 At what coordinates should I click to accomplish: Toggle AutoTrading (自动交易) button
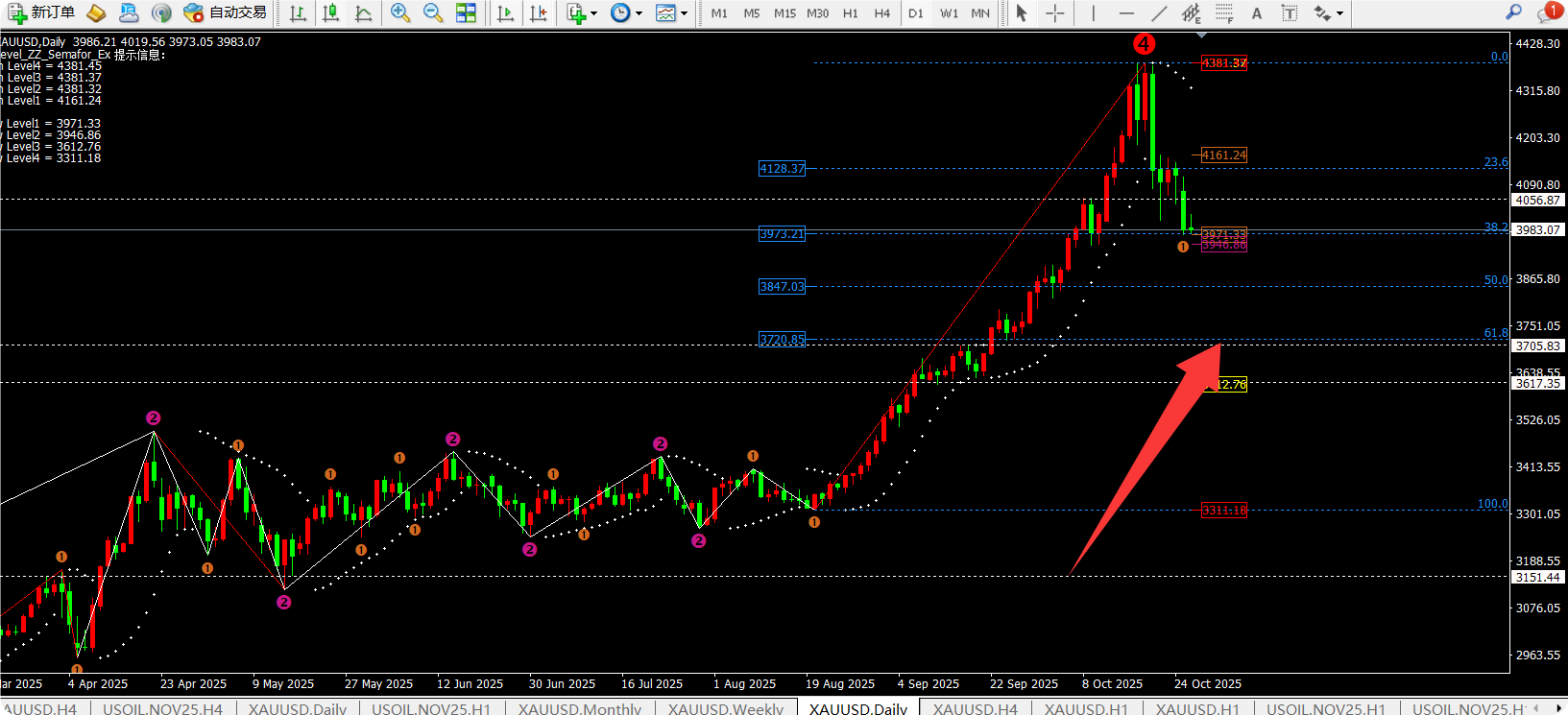point(226,12)
